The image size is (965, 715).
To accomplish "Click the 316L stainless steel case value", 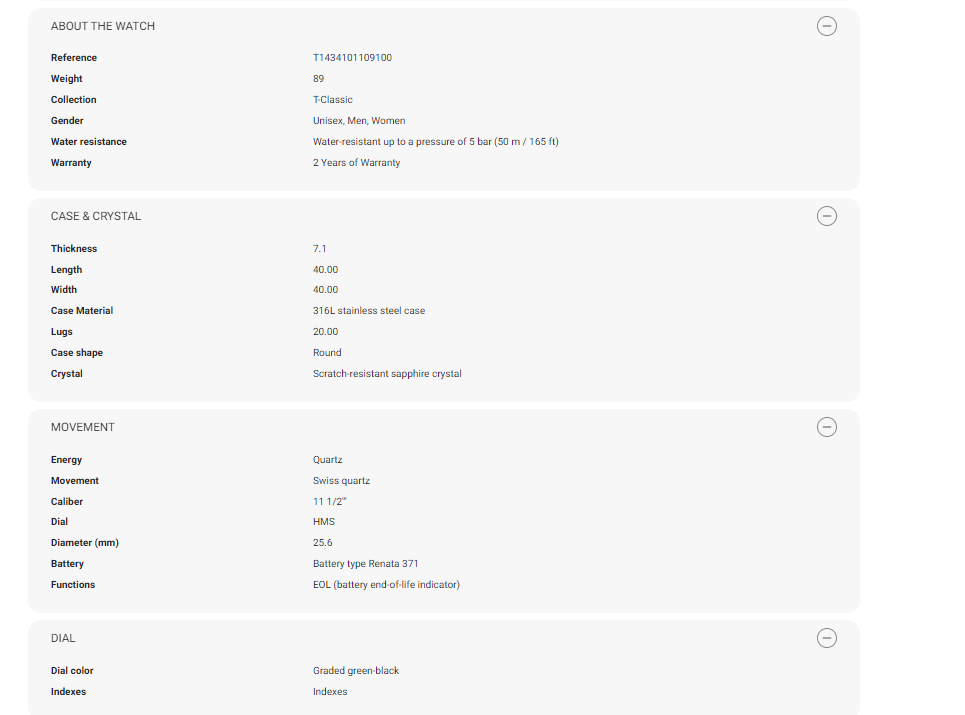I will click(369, 311).
